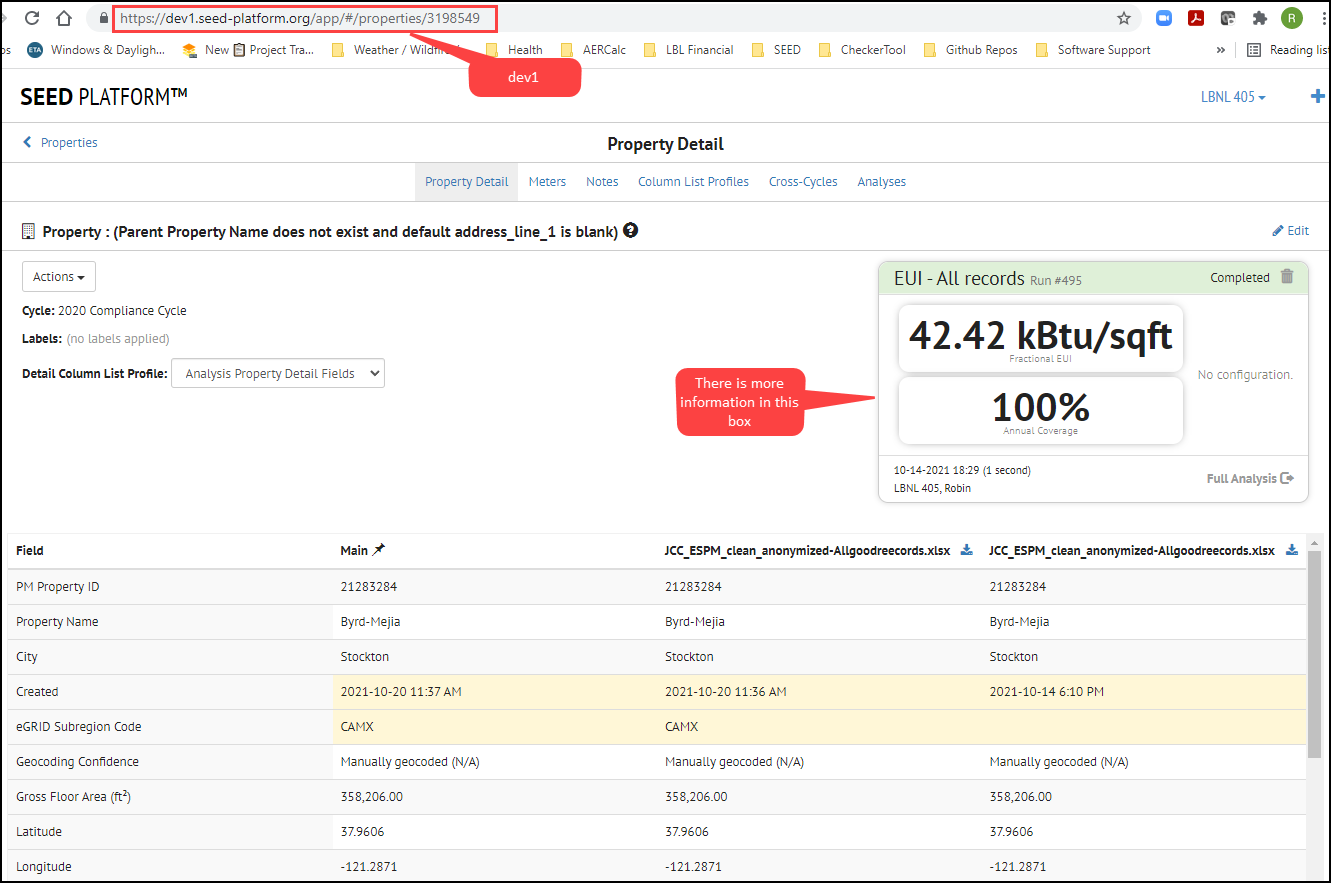Open the Actions dropdown
Viewport: 1331px width, 883px height.
pos(58,276)
